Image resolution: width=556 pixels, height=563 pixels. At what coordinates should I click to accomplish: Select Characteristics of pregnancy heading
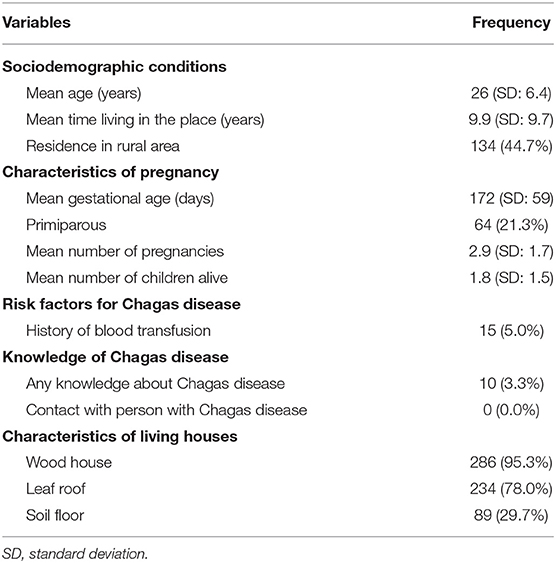(x=111, y=172)
